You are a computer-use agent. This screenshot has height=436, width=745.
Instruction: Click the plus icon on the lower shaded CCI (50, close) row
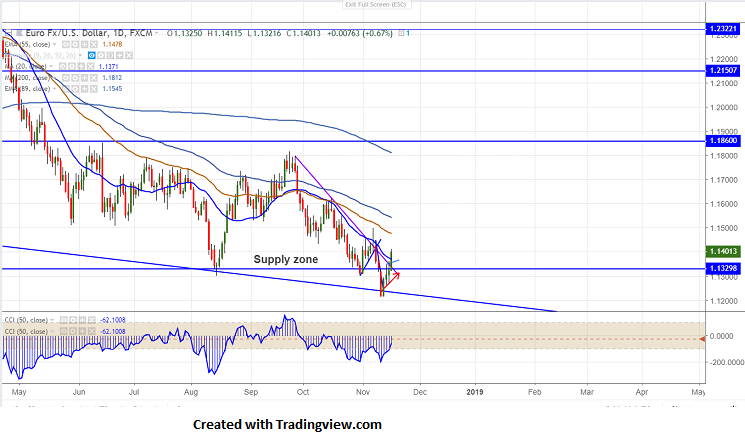[82, 331]
